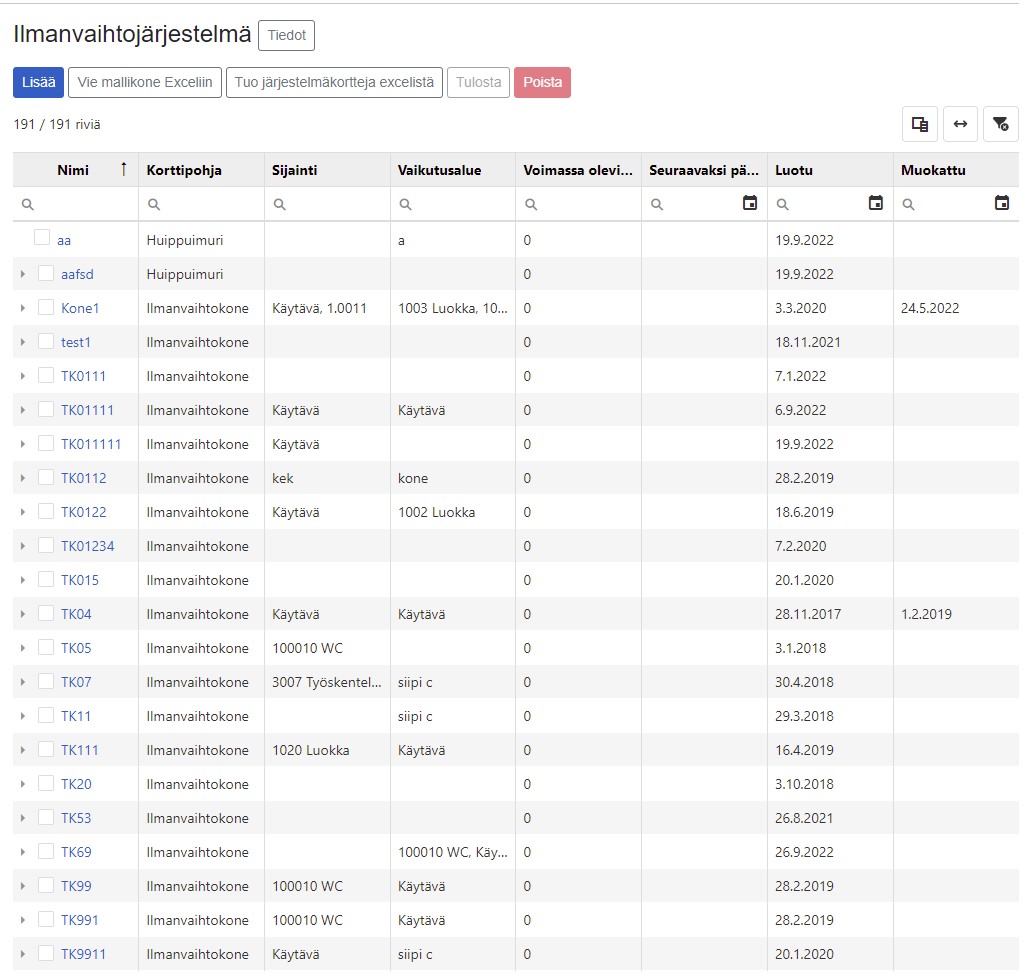1026x978 pixels.
Task: Expand the TK015 row
Action: click(23, 580)
